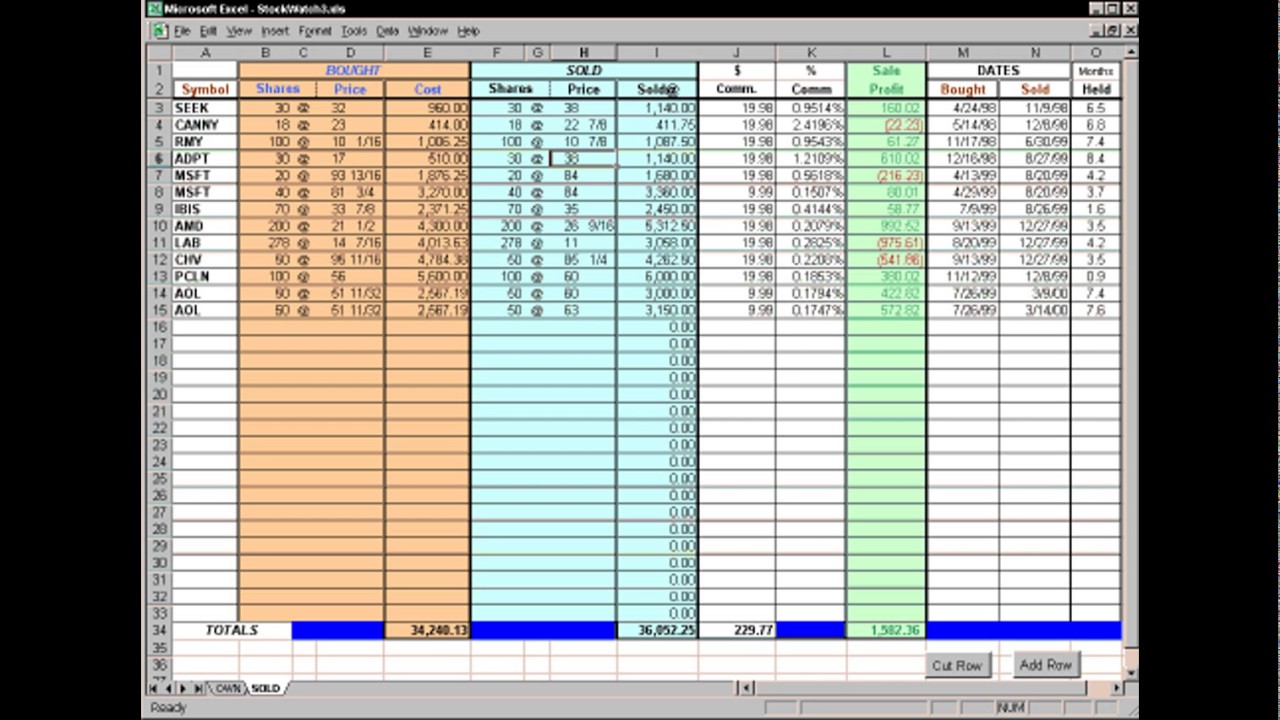This screenshot has width=1280, height=720.
Task: Click the IBIS symbol cell
Action: (205, 209)
